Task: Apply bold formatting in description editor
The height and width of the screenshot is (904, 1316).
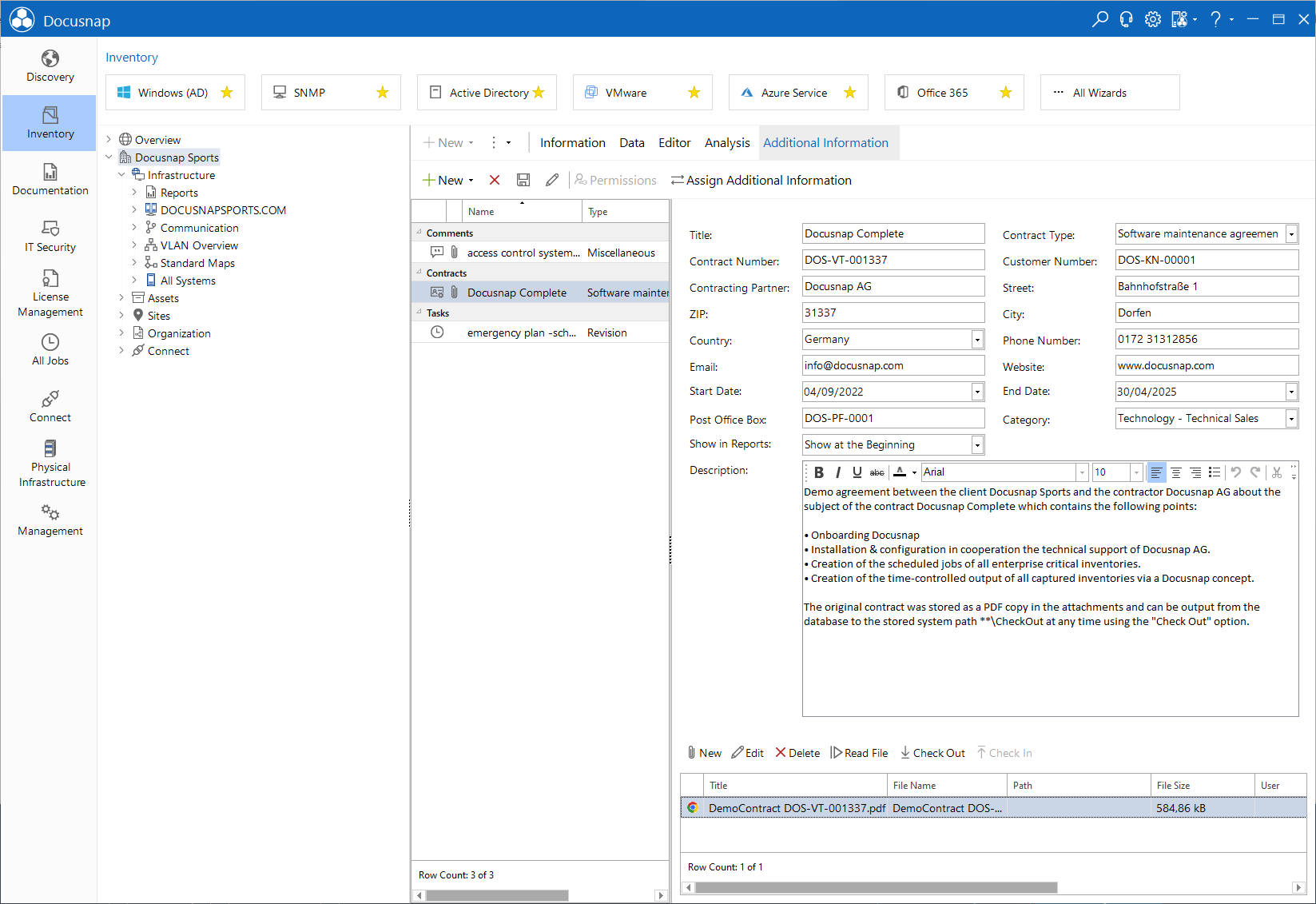Action: click(x=819, y=472)
